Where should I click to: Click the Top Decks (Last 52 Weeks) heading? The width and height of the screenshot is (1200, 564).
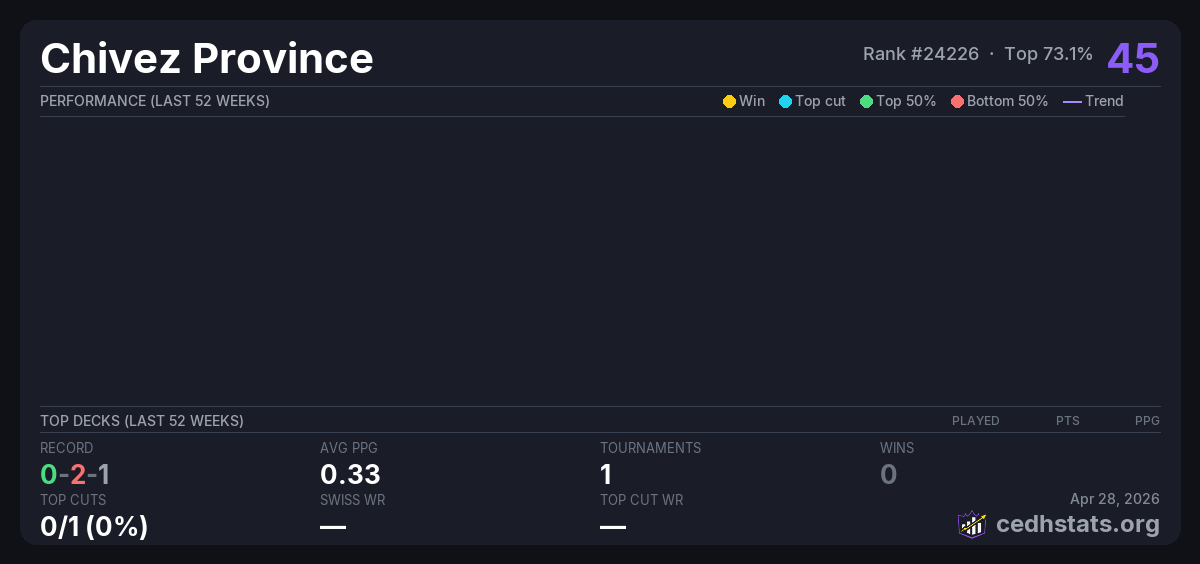[x=142, y=421]
